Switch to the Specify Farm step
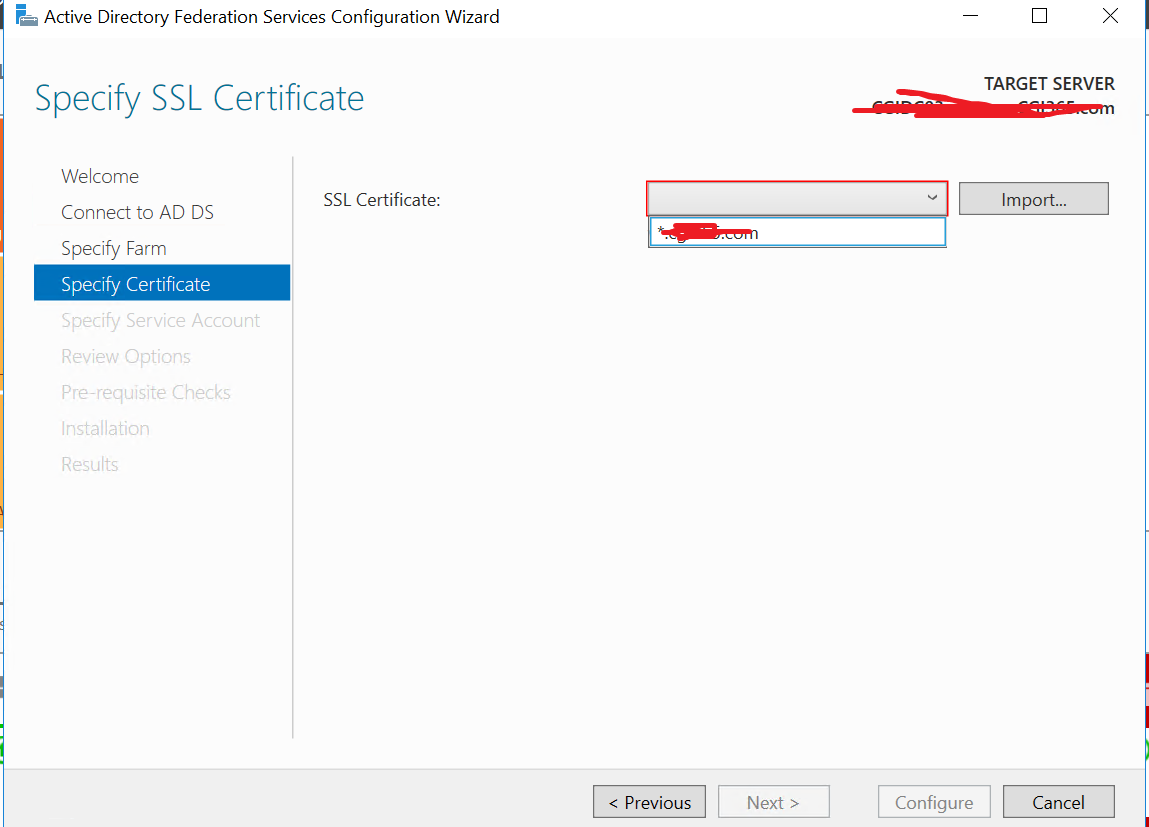The height and width of the screenshot is (827, 1149). 113,248
